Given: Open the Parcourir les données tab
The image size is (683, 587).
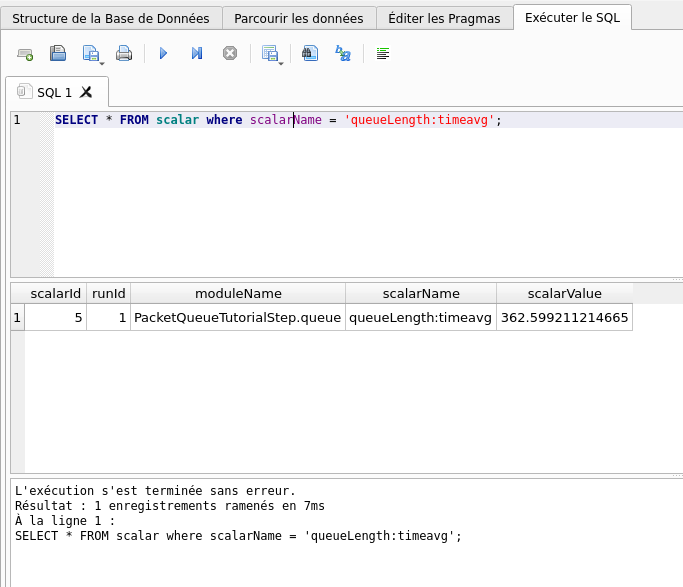Looking at the screenshot, I should pyautogui.click(x=299, y=18).
